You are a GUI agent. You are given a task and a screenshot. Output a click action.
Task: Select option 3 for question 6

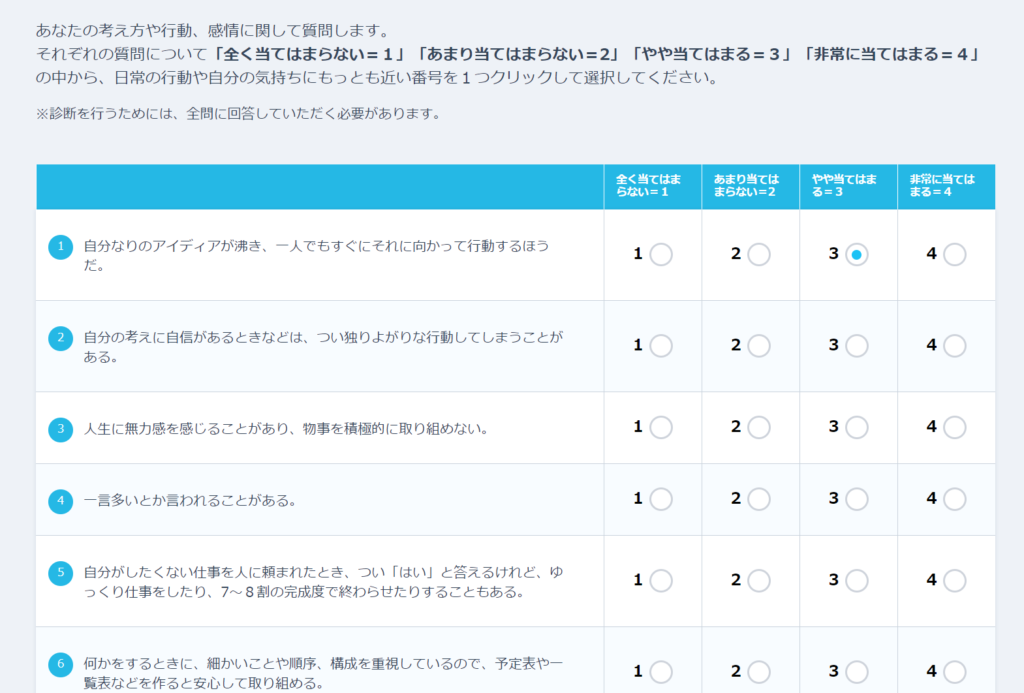point(857,672)
